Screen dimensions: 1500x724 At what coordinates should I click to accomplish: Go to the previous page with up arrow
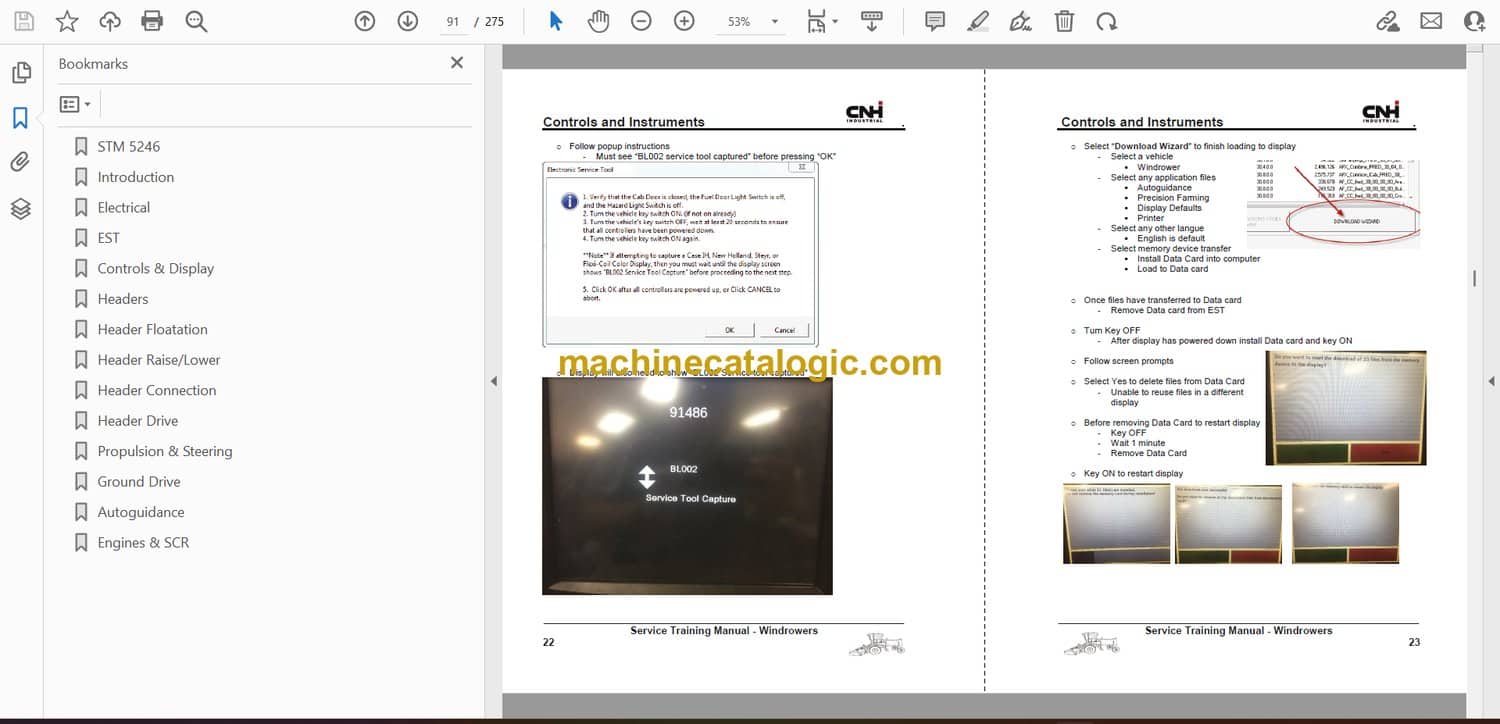(365, 21)
